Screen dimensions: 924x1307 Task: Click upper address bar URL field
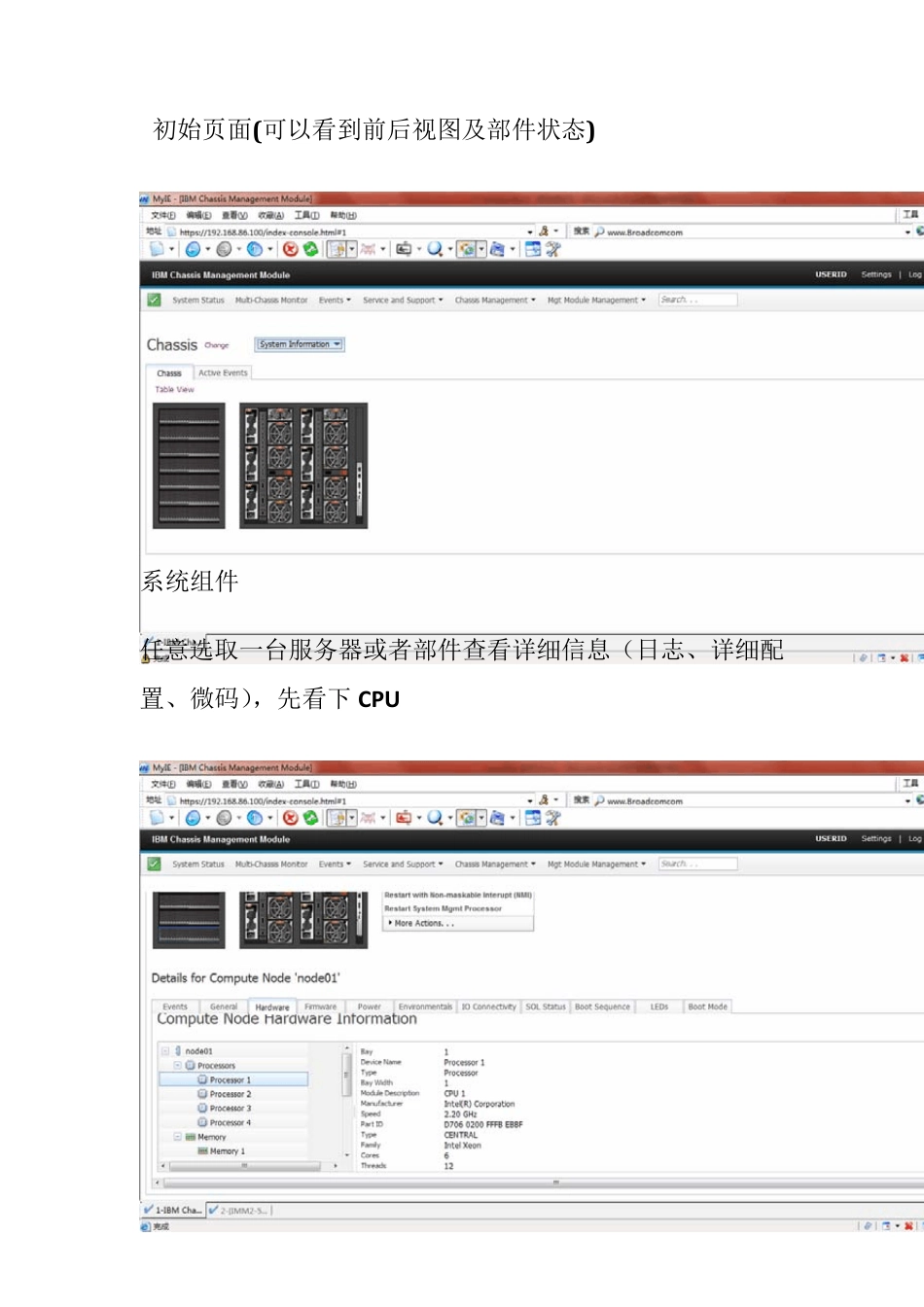351,232
